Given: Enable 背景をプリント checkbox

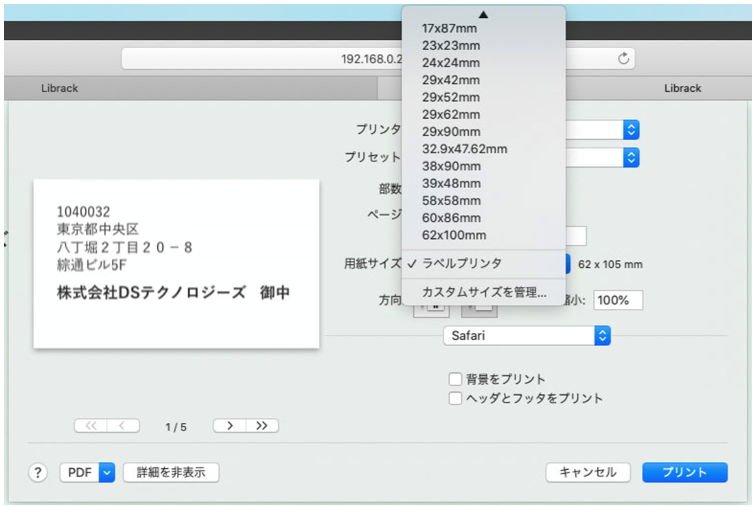Looking at the screenshot, I should 455,379.
